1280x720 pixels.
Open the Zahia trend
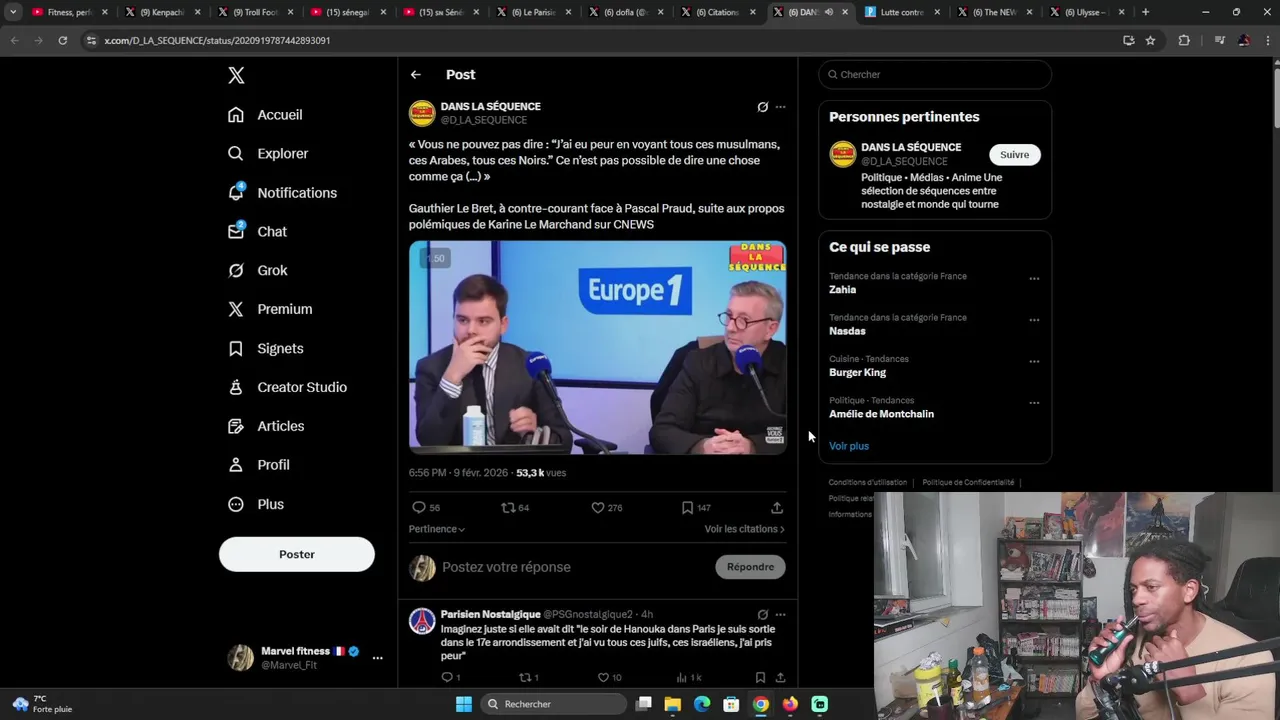(x=842, y=290)
